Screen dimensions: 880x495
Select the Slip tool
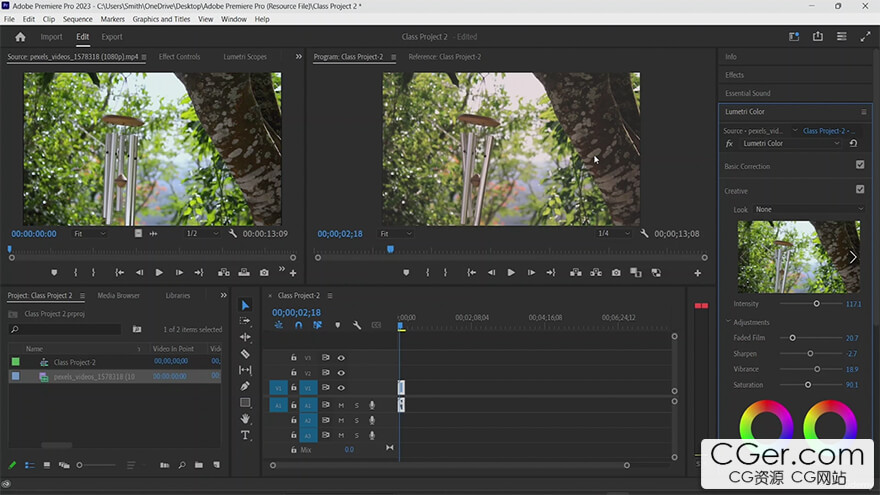click(x=245, y=370)
